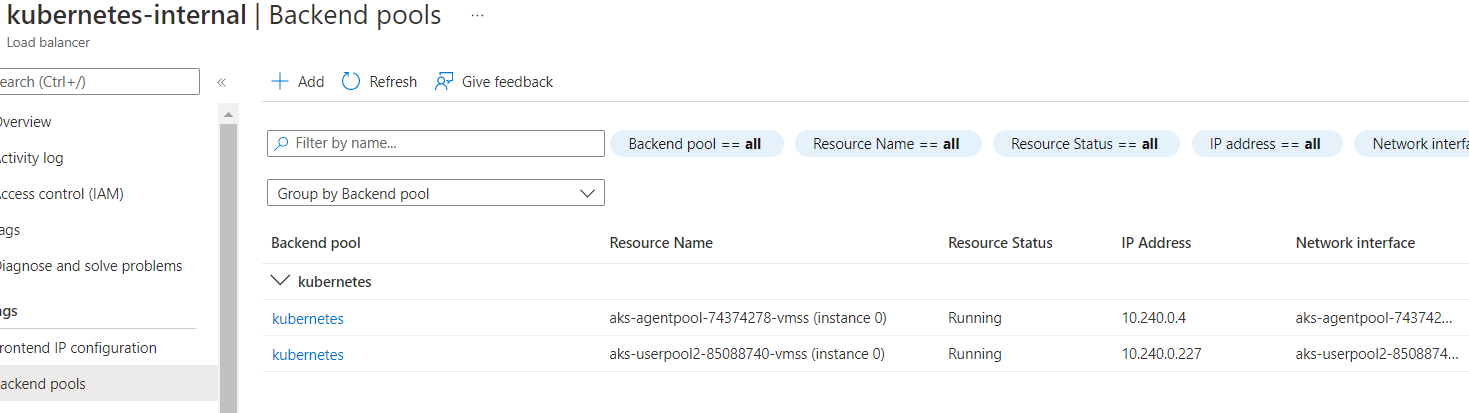The width and height of the screenshot is (1469, 413).
Task: Click the Add button label
Action: coord(311,82)
